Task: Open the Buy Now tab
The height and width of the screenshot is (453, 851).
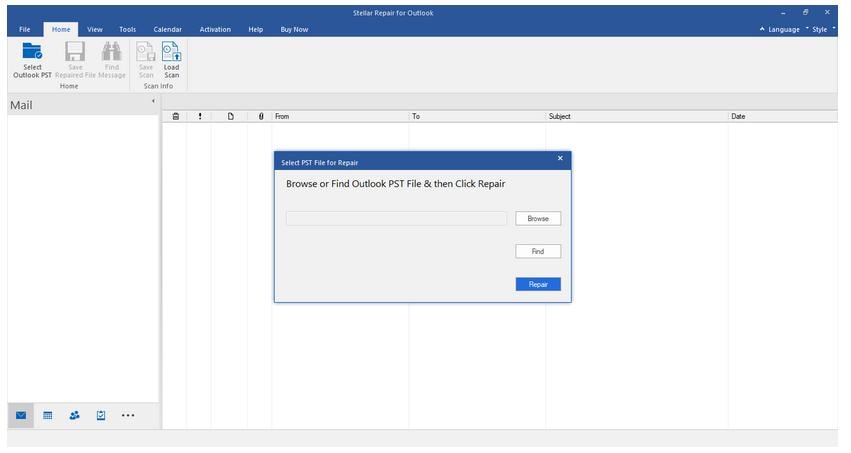Action: (294, 29)
